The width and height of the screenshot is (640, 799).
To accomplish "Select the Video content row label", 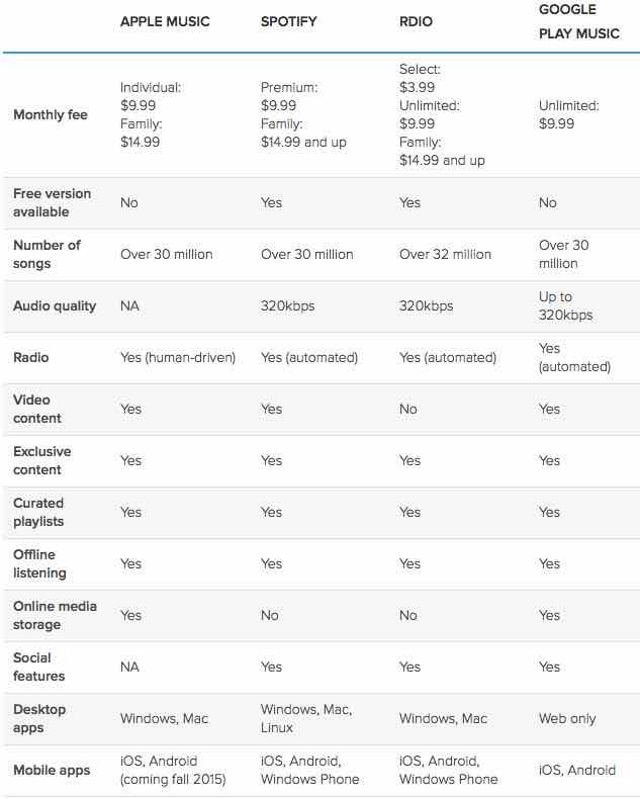I will [37, 409].
